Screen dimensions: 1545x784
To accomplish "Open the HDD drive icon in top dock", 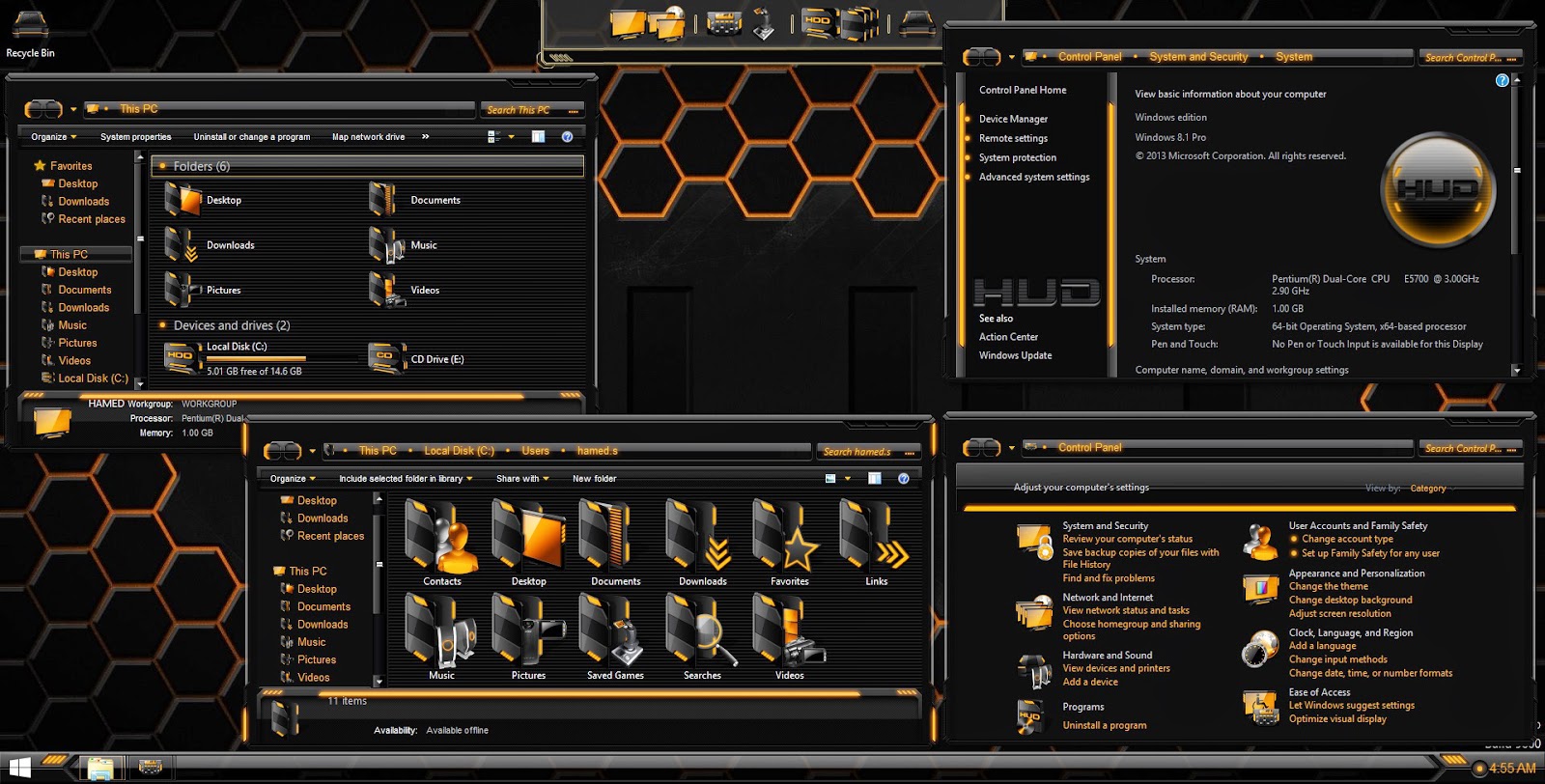I will (818, 23).
